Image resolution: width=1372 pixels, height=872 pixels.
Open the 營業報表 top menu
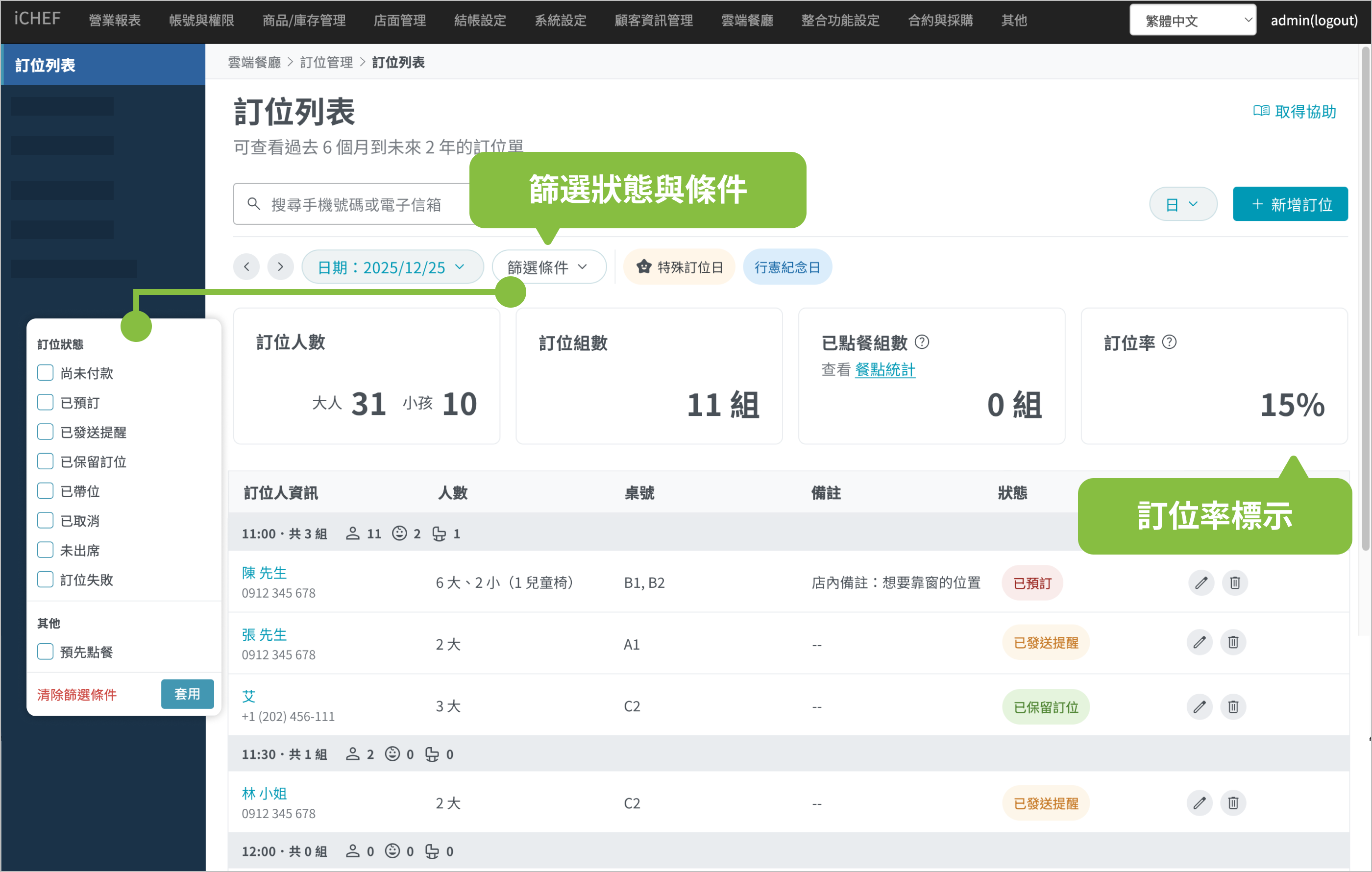pyautogui.click(x=115, y=21)
